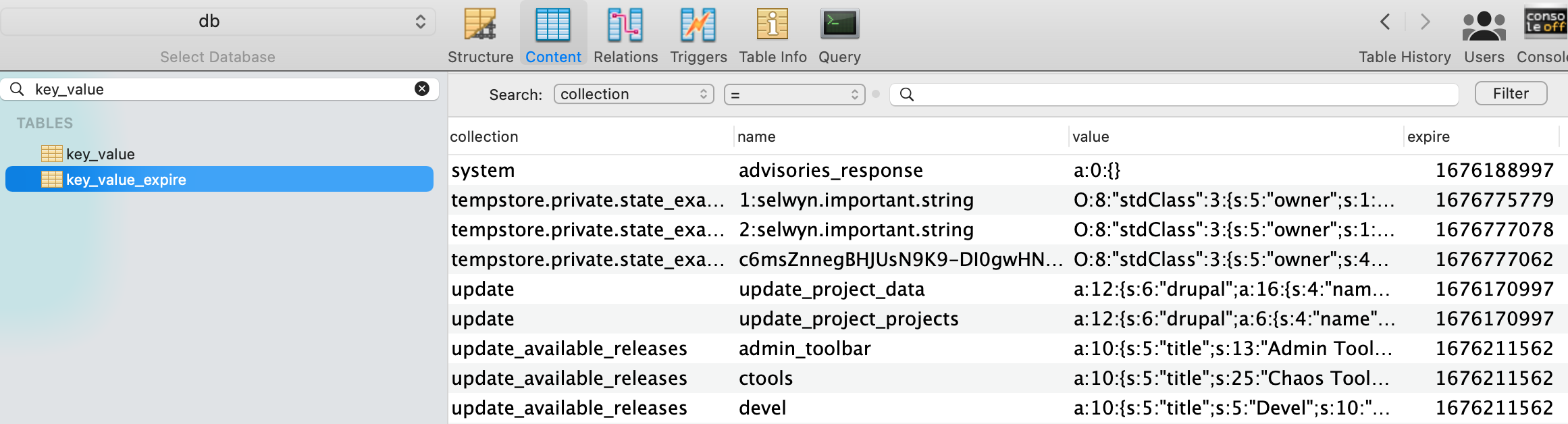The height and width of the screenshot is (424, 1568).
Task: Open the equals operator dropdown
Action: (x=794, y=94)
